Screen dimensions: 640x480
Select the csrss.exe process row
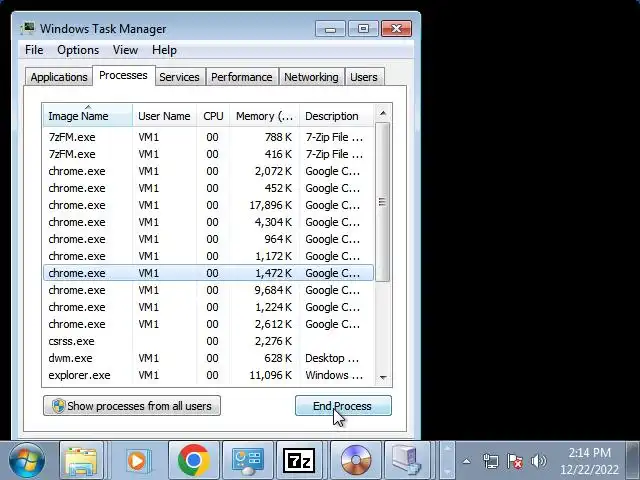click(208, 341)
